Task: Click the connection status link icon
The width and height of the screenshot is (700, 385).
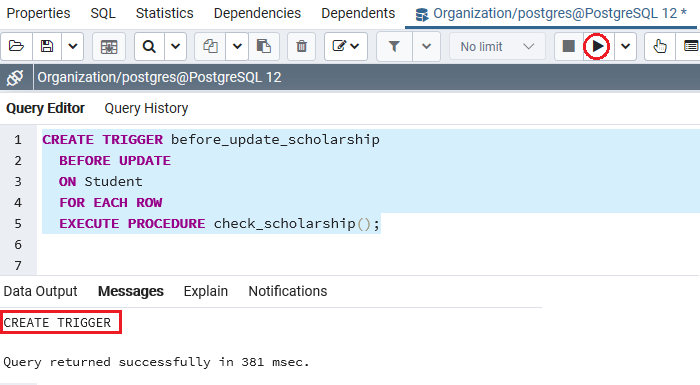Action: 15,77
